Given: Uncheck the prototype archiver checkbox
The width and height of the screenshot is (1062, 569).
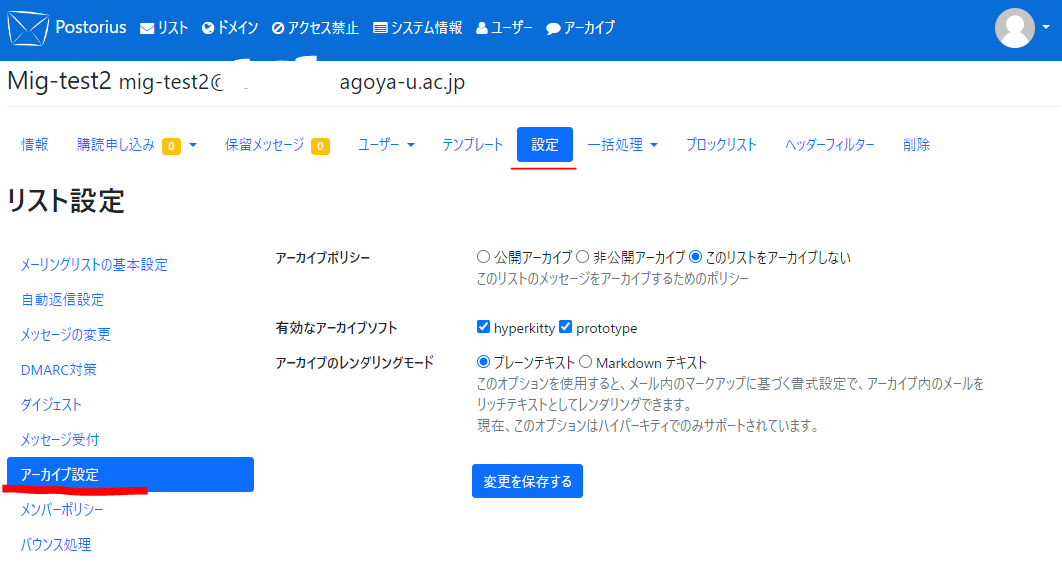Looking at the screenshot, I should click(566, 327).
